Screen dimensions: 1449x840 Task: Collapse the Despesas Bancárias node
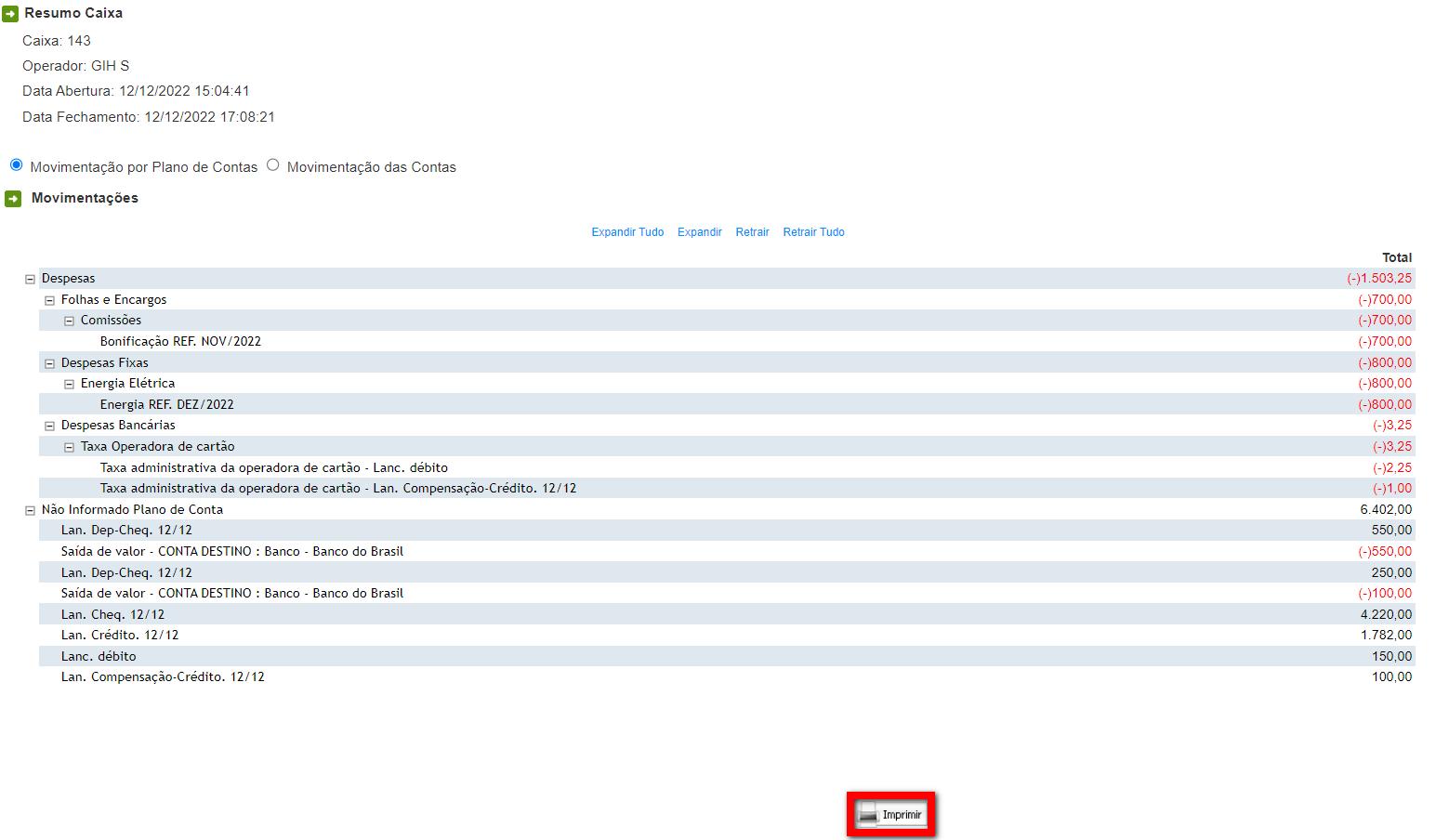tap(49, 426)
